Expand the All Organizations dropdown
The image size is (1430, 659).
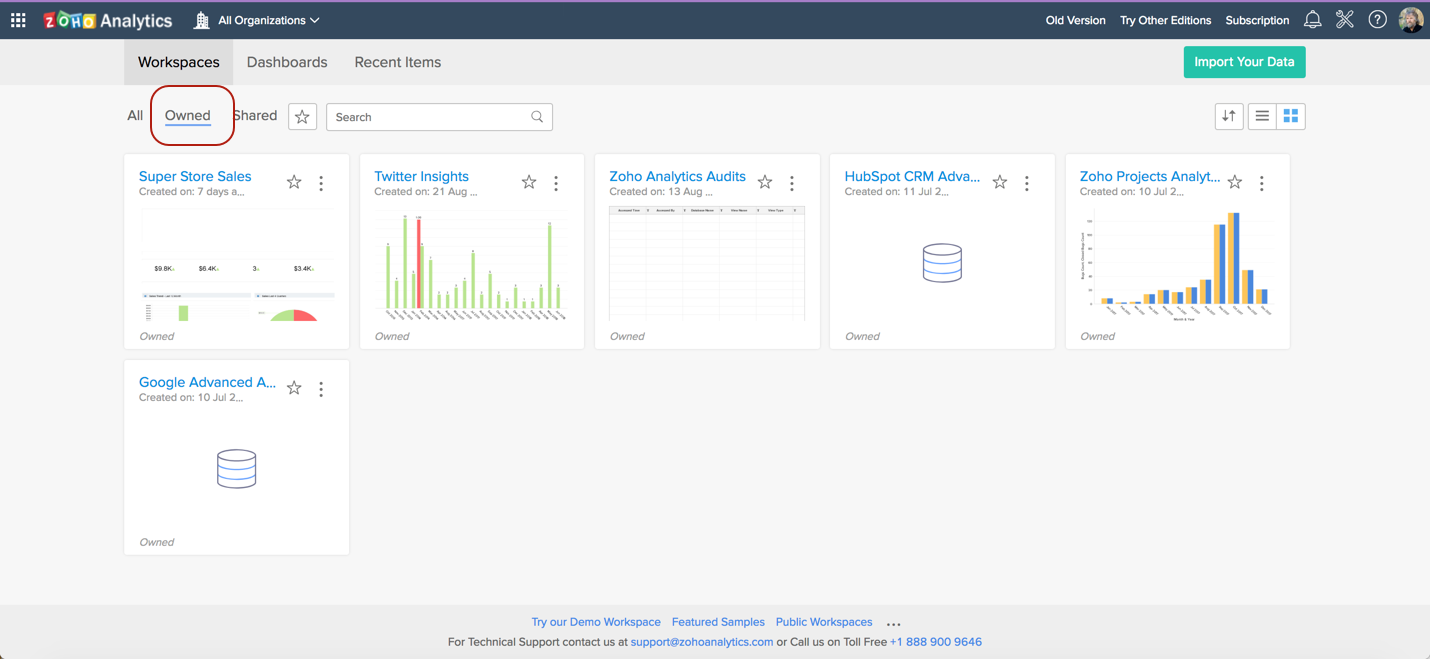click(x=268, y=20)
